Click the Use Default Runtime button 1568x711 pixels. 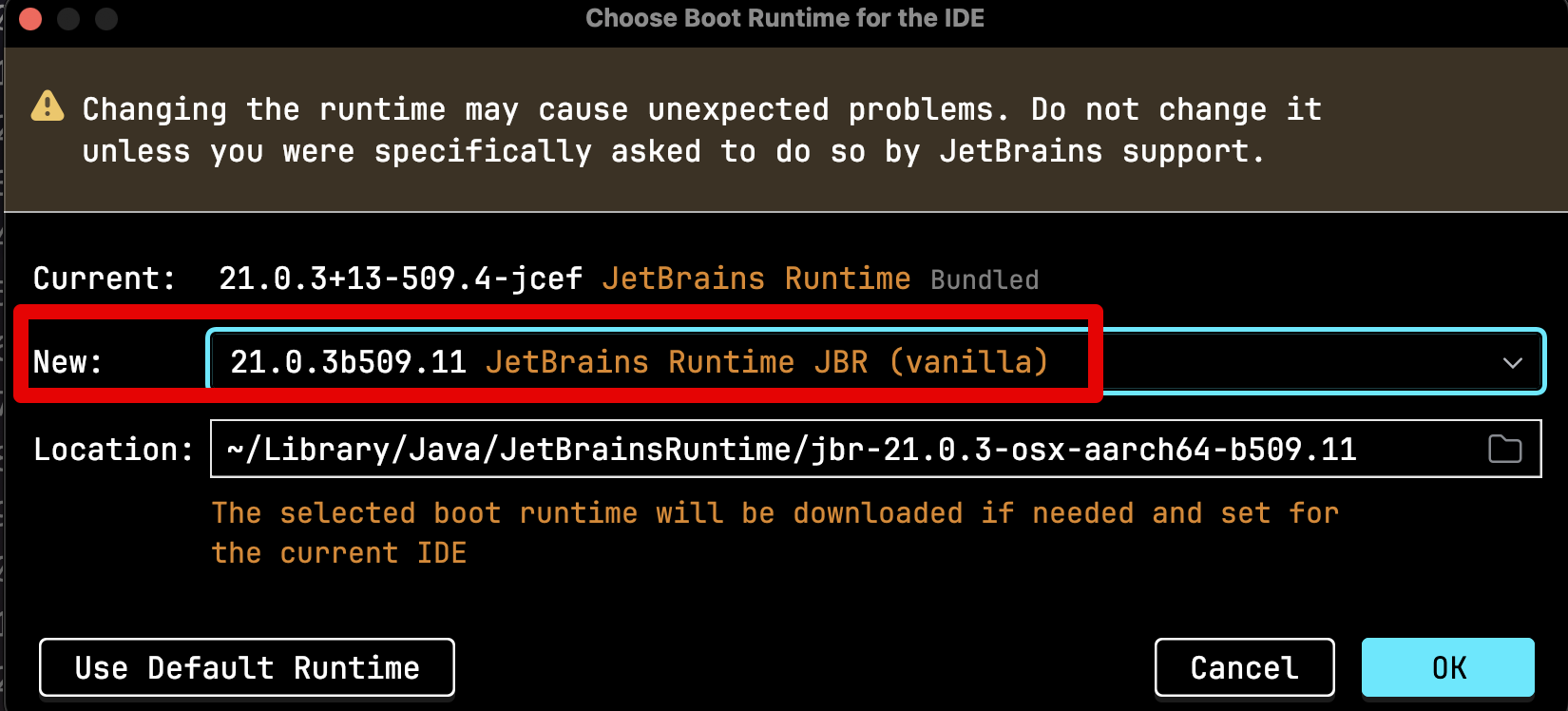pyautogui.click(x=247, y=667)
